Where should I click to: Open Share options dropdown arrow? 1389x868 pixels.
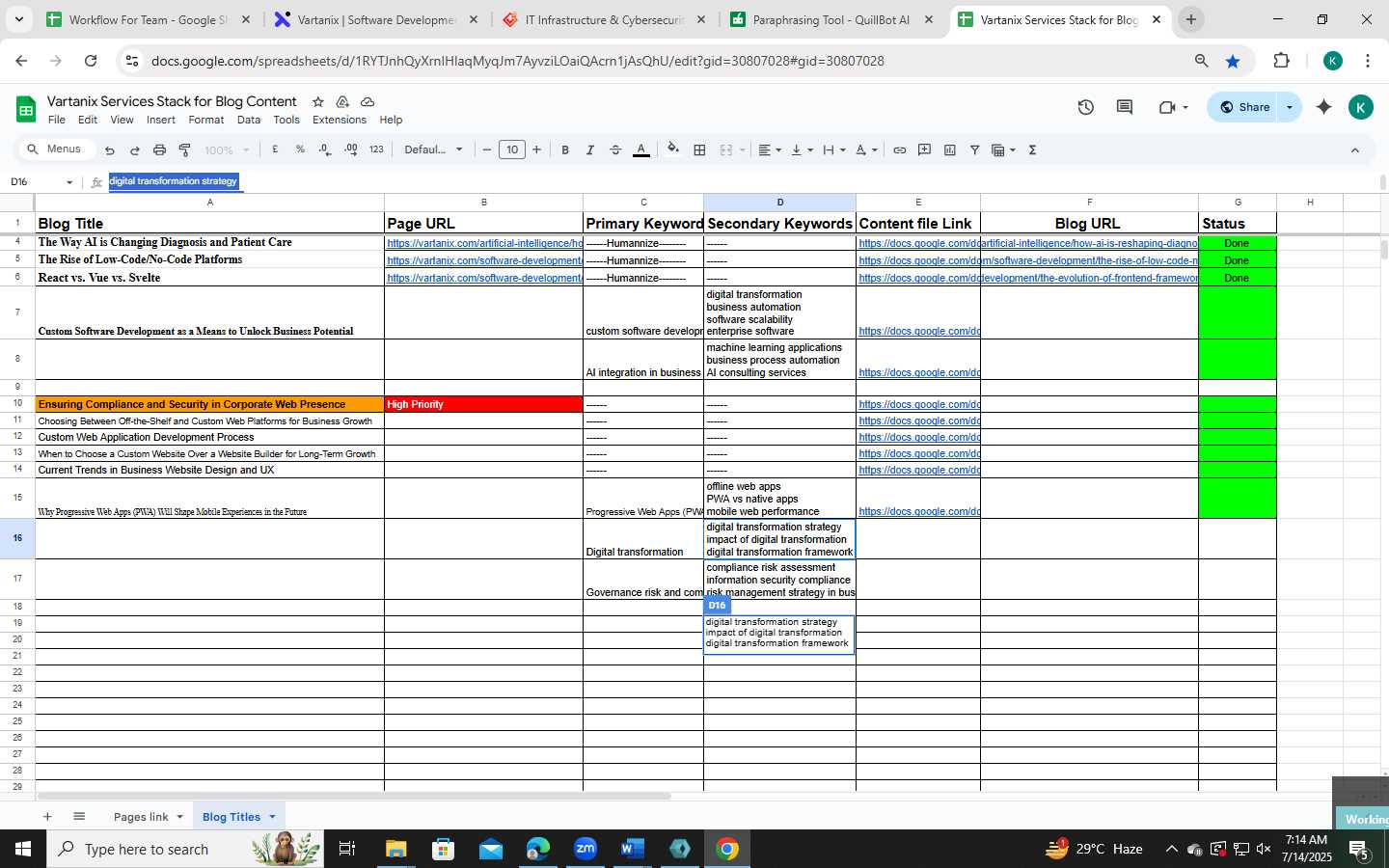(1290, 107)
